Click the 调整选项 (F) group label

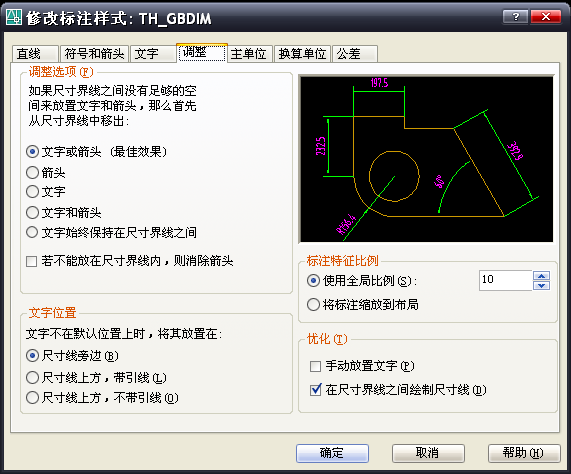[x=61, y=72]
